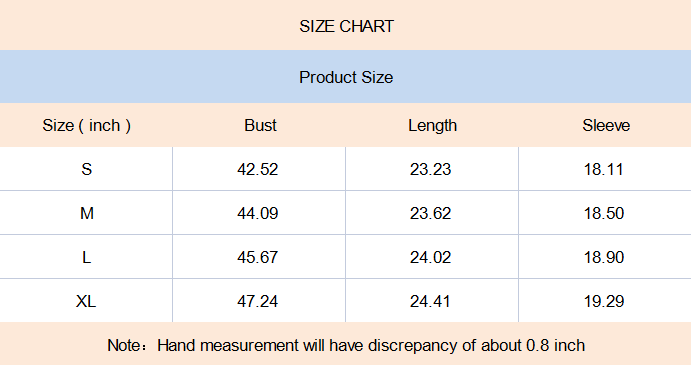Image resolution: width=691 pixels, height=365 pixels.
Task: Click the Sleeve column header
Action: click(606, 126)
